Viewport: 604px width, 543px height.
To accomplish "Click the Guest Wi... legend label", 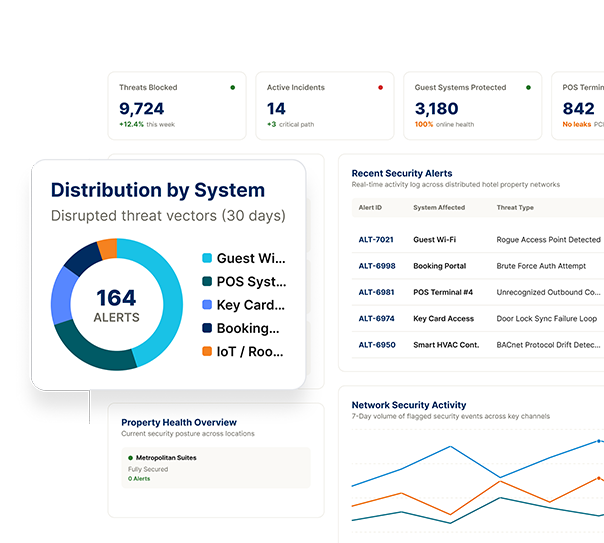I will pos(251,258).
